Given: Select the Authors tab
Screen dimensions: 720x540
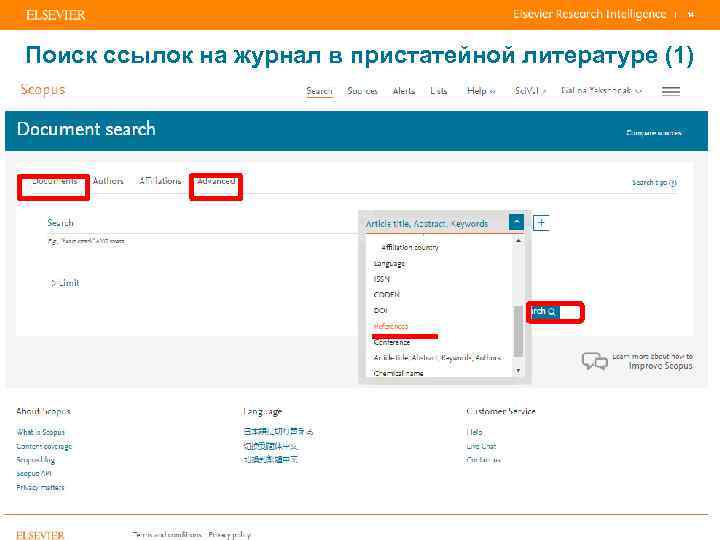Looking at the screenshot, I should click(x=108, y=181).
